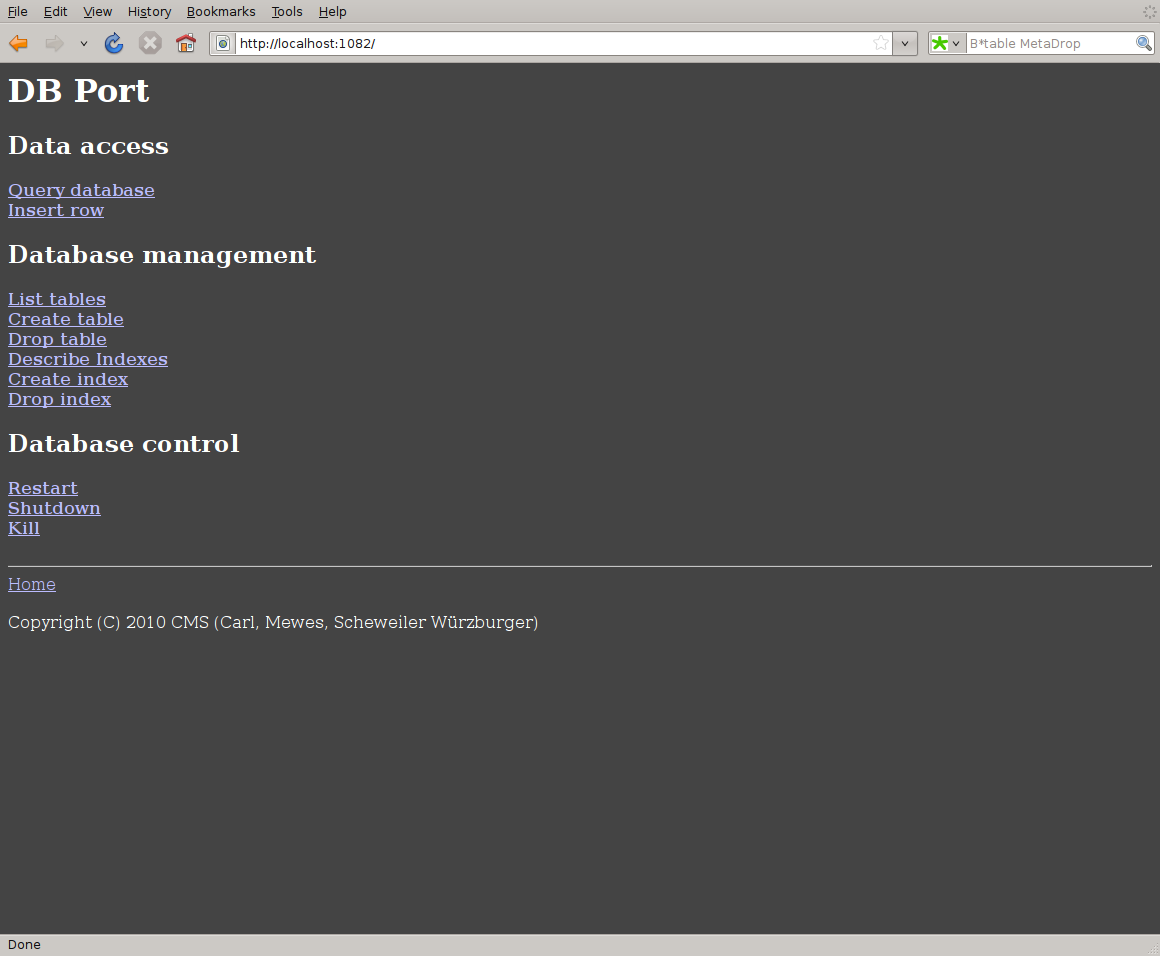
Task: Click the Shutdown database link
Action: tap(55, 508)
